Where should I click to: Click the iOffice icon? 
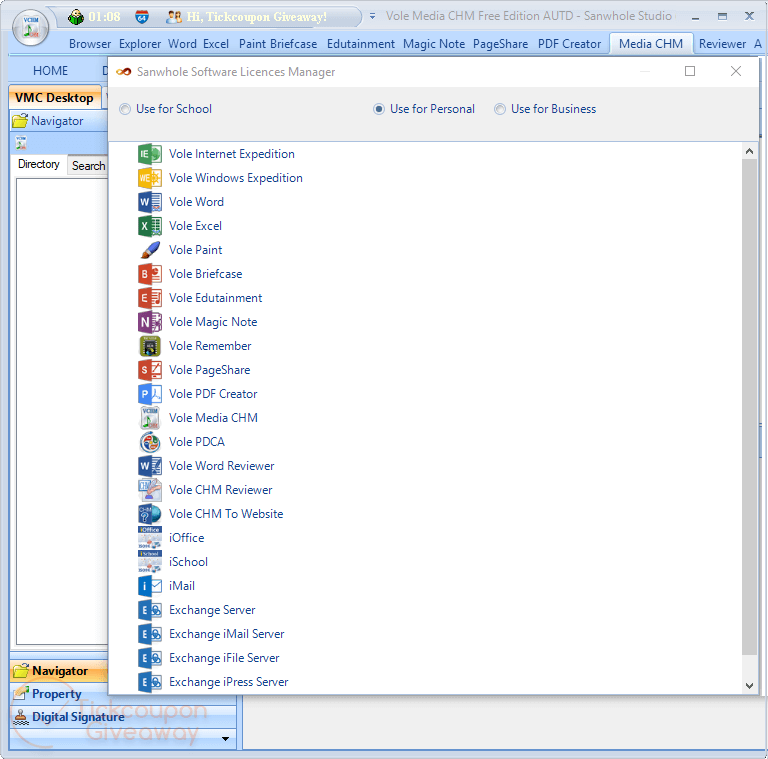[150, 538]
